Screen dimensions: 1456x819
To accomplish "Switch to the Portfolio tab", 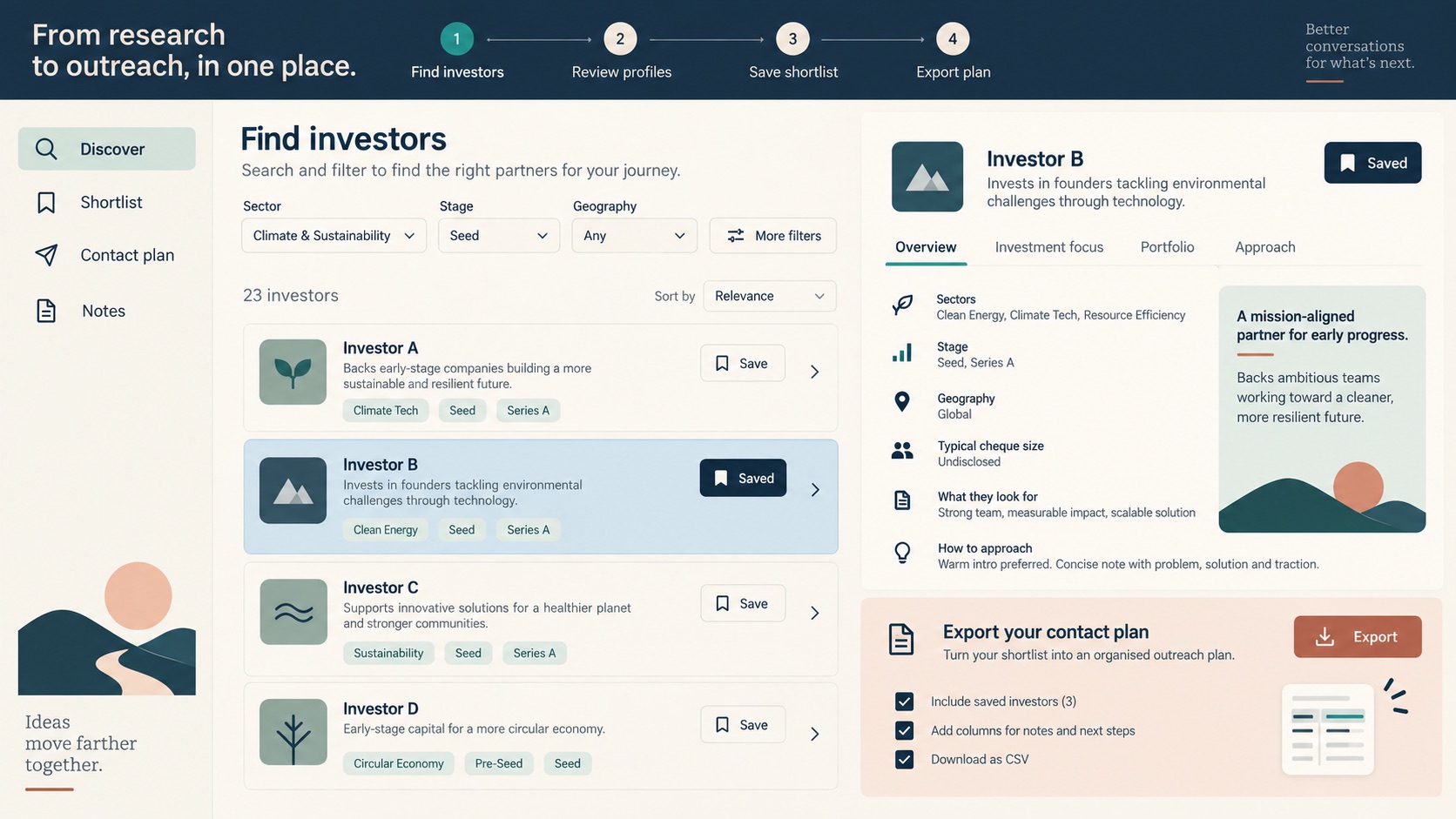I will click(1167, 247).
